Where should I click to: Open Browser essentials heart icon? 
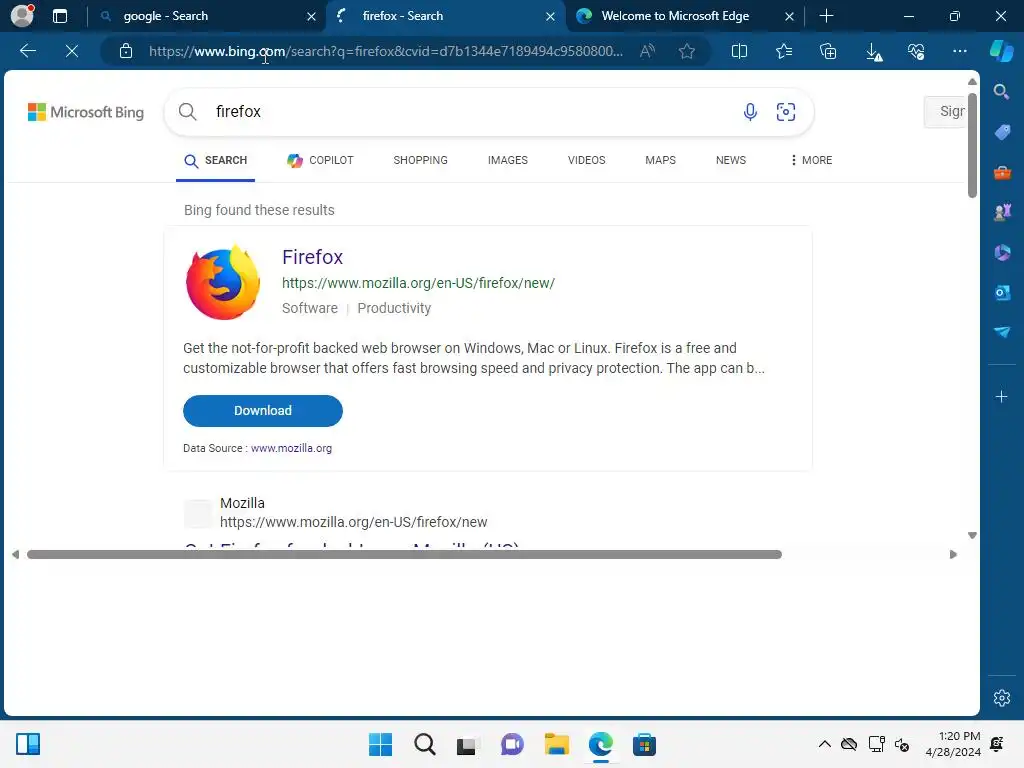click(x=916, y=51)
